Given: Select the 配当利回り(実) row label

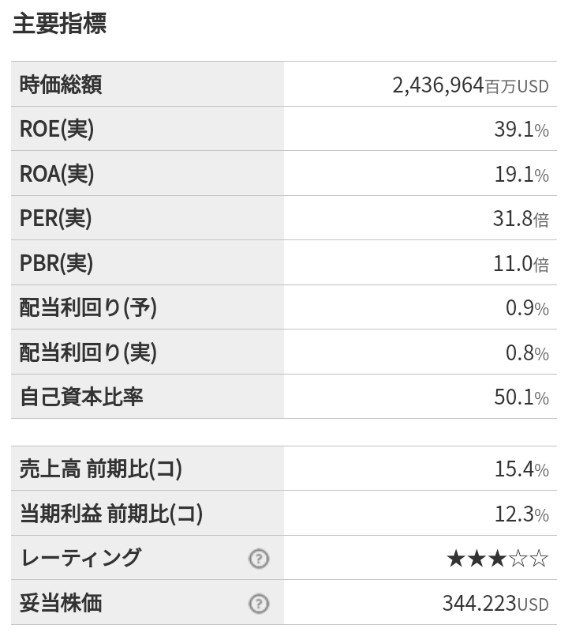Looking at the screenshot, I should (88, 353).
